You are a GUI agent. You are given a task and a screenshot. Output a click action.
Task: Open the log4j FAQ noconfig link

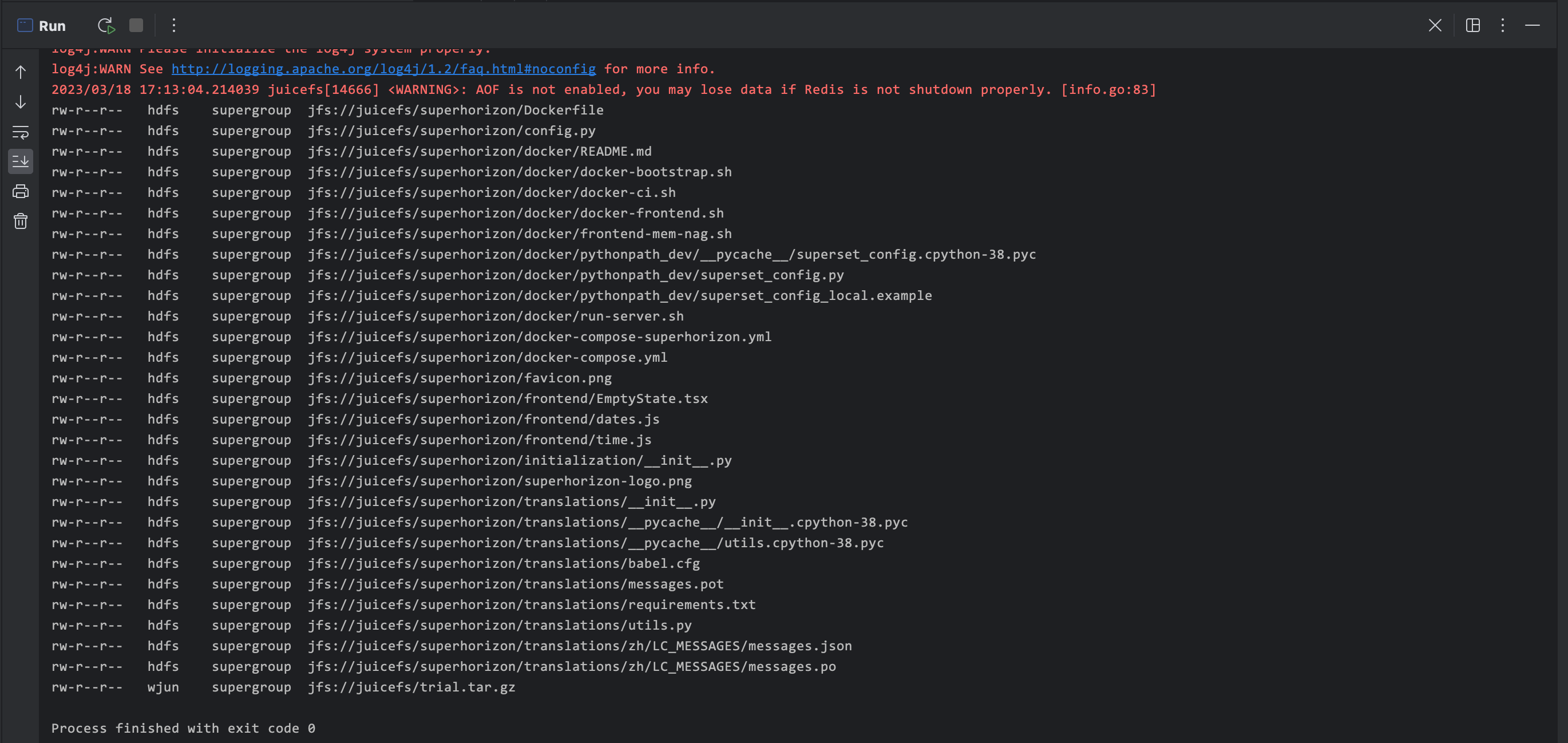coord(383,69)
